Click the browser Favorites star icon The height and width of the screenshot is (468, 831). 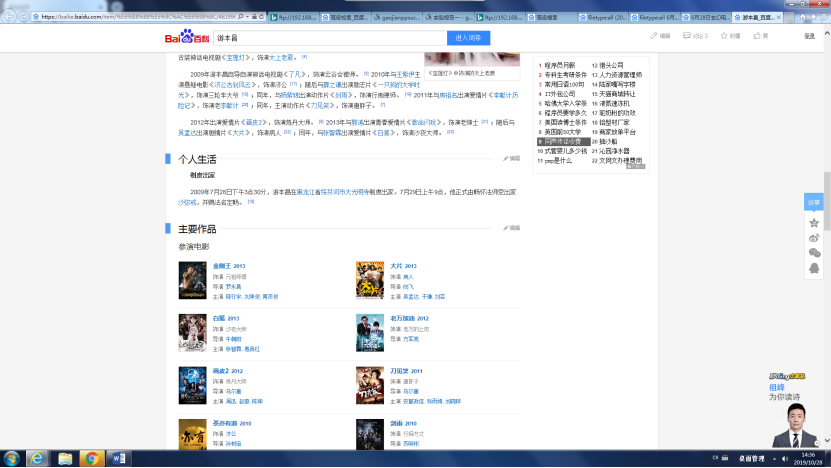pyautogui.click(x=814, y=17)
